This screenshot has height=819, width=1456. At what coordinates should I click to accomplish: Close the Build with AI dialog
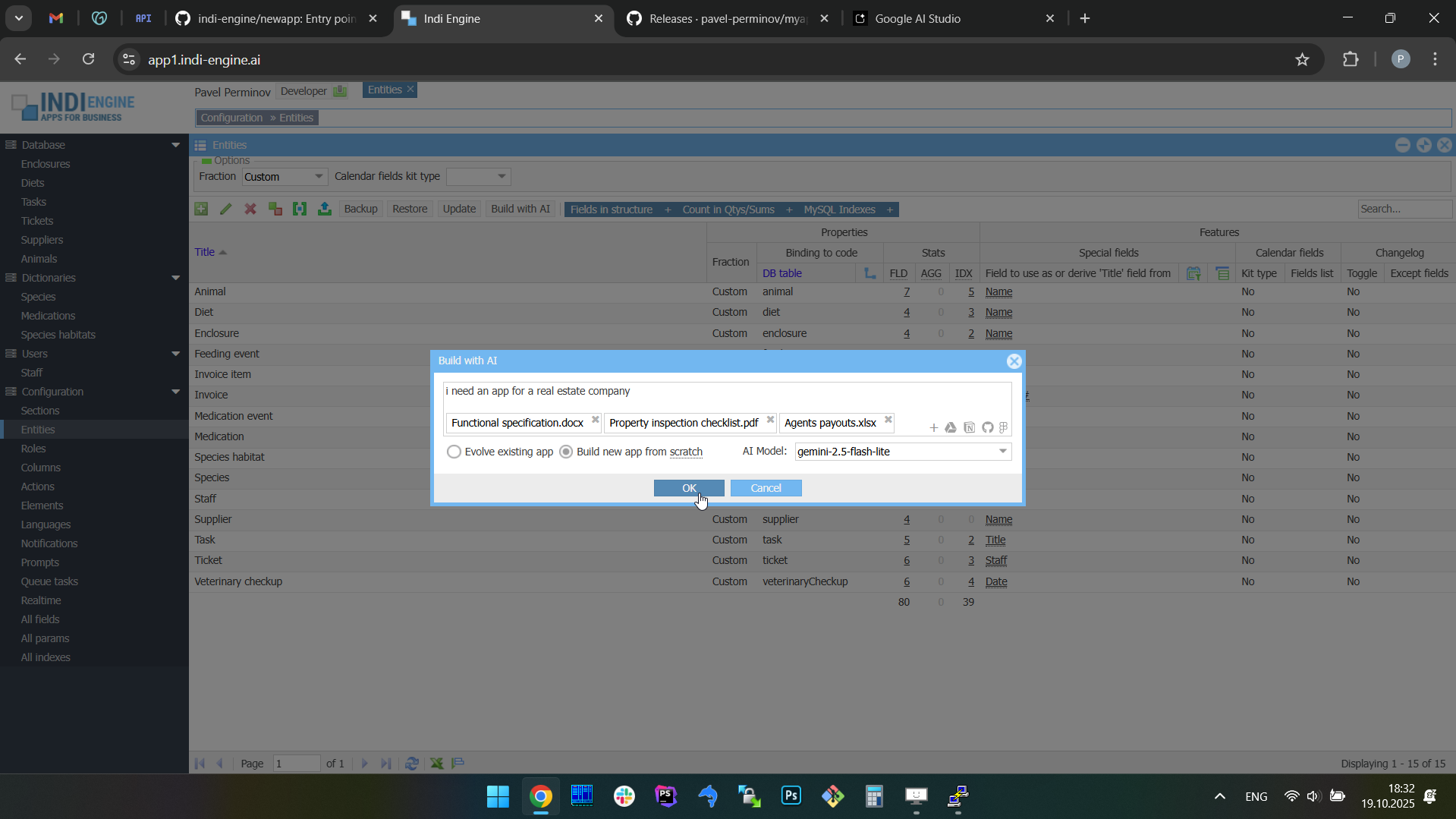pos(1014,361)
